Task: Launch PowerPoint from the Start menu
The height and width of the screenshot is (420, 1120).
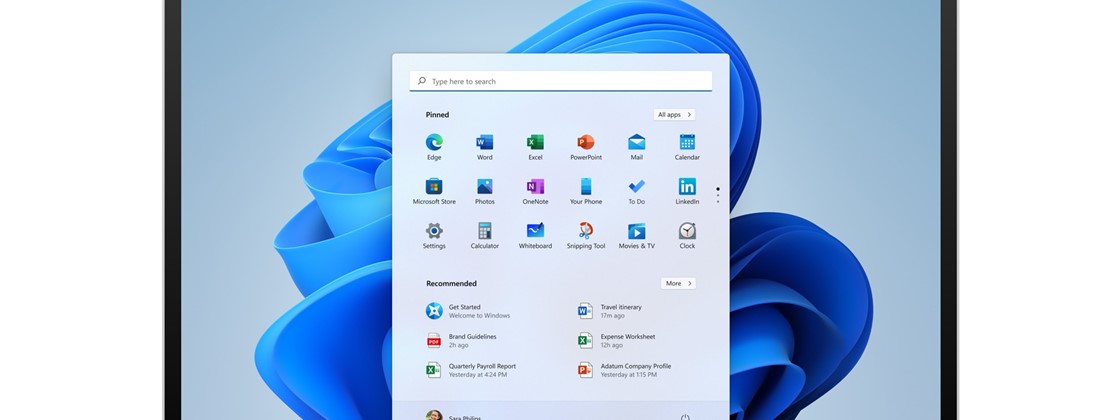Action: point(586,146)
